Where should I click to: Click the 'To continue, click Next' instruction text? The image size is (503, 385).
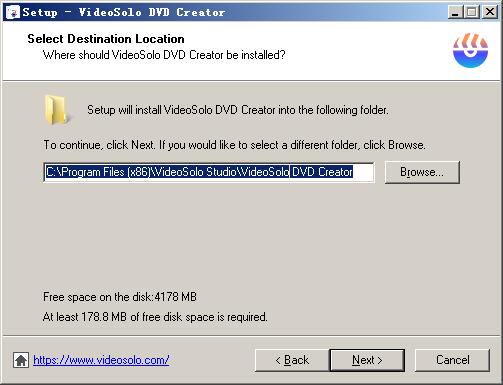tap(234, 145)
